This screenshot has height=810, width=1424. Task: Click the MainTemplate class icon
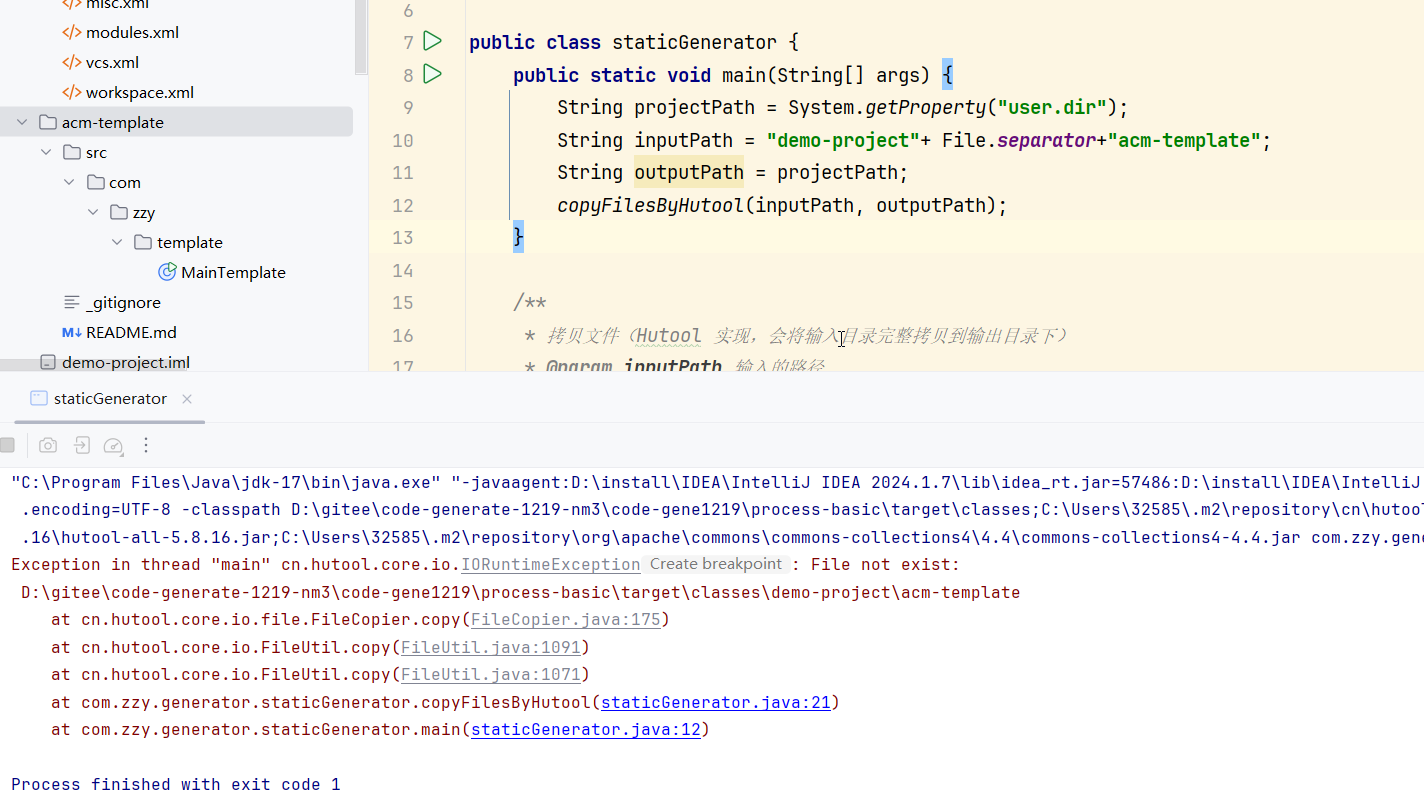coord(167,272)
